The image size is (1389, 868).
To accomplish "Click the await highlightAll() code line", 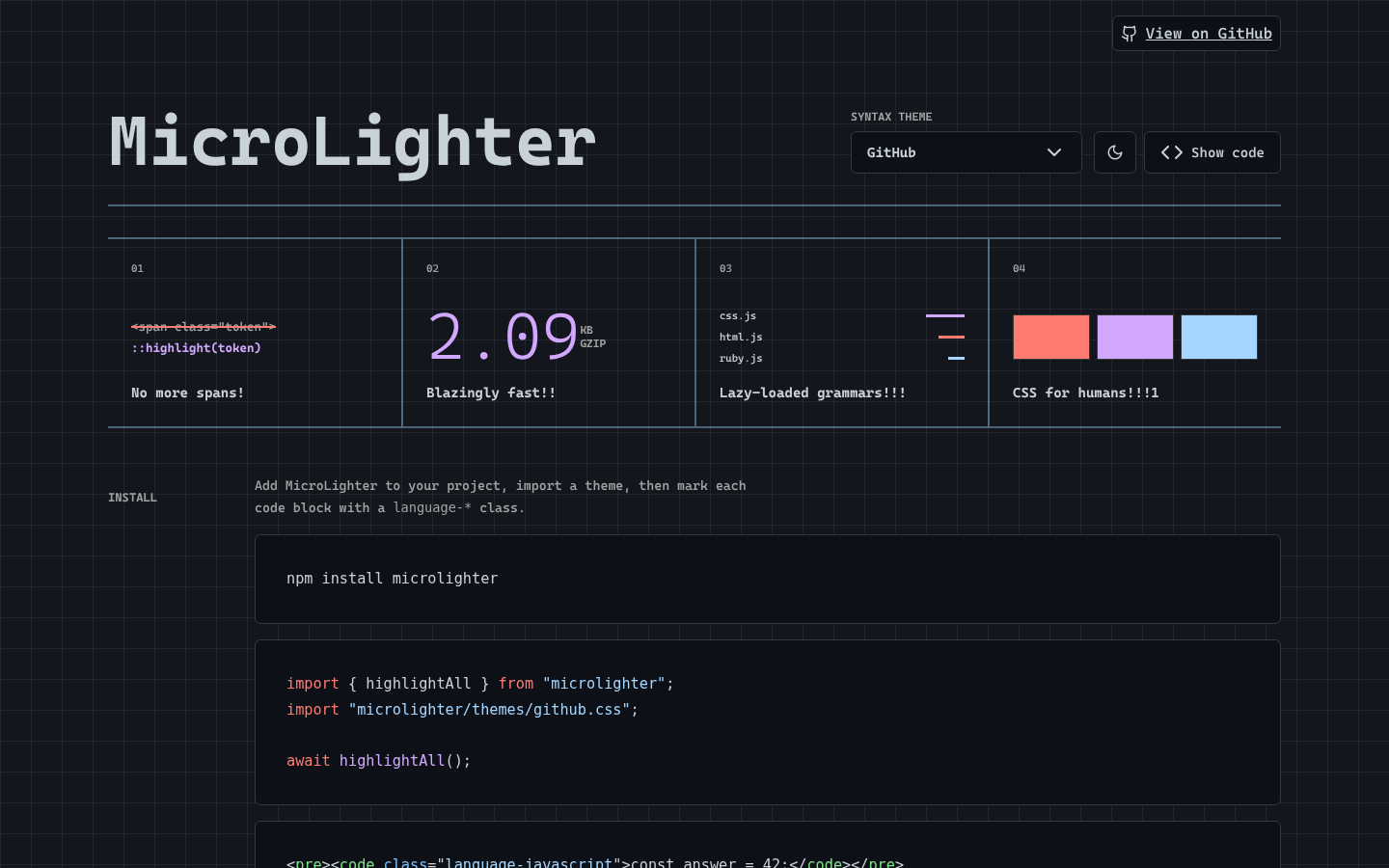I will pyautogui.click(x=379, y=761).
